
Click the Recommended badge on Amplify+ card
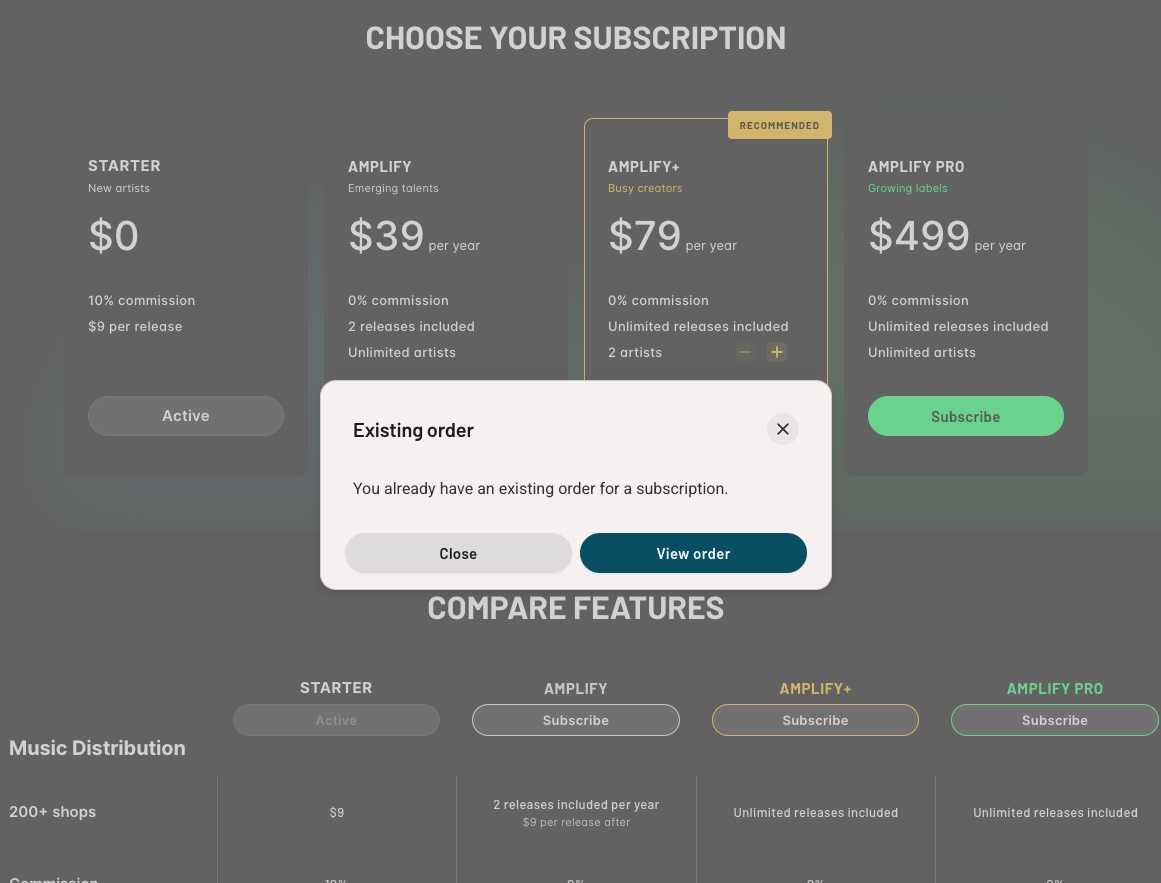pyautogui.click(x=780, y=125)
